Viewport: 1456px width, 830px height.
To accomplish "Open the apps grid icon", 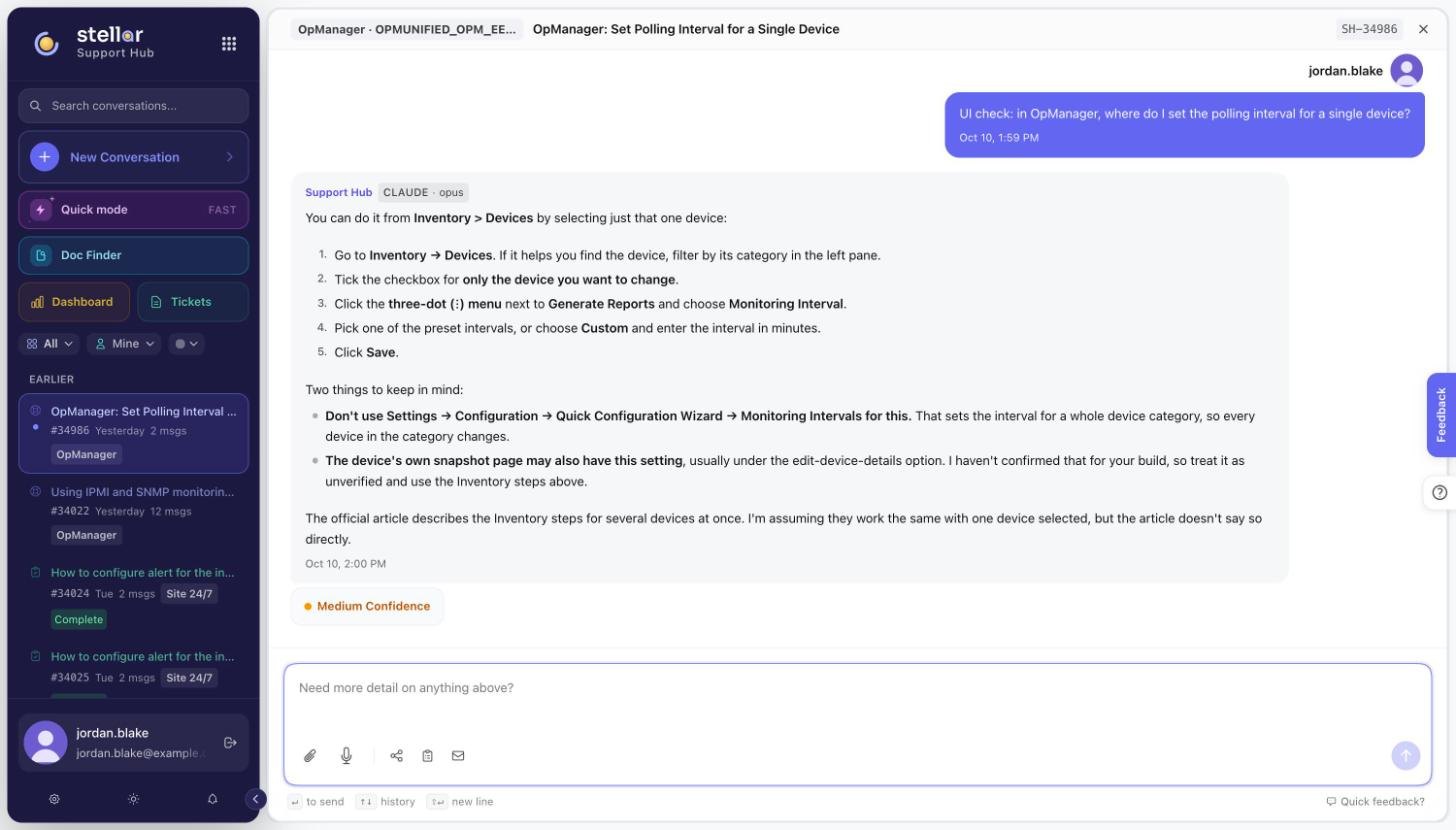I will coord(229,43).
